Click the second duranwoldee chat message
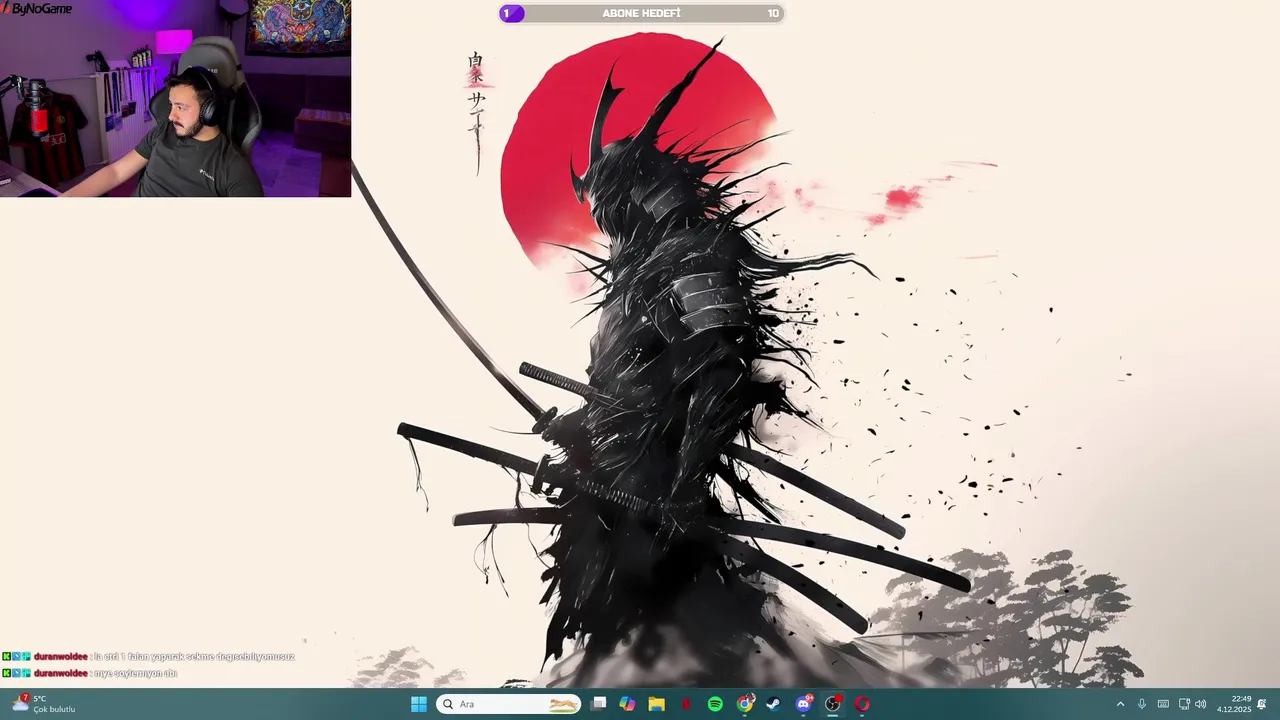The image size is (1280, 720). click(x=90, y=673)
